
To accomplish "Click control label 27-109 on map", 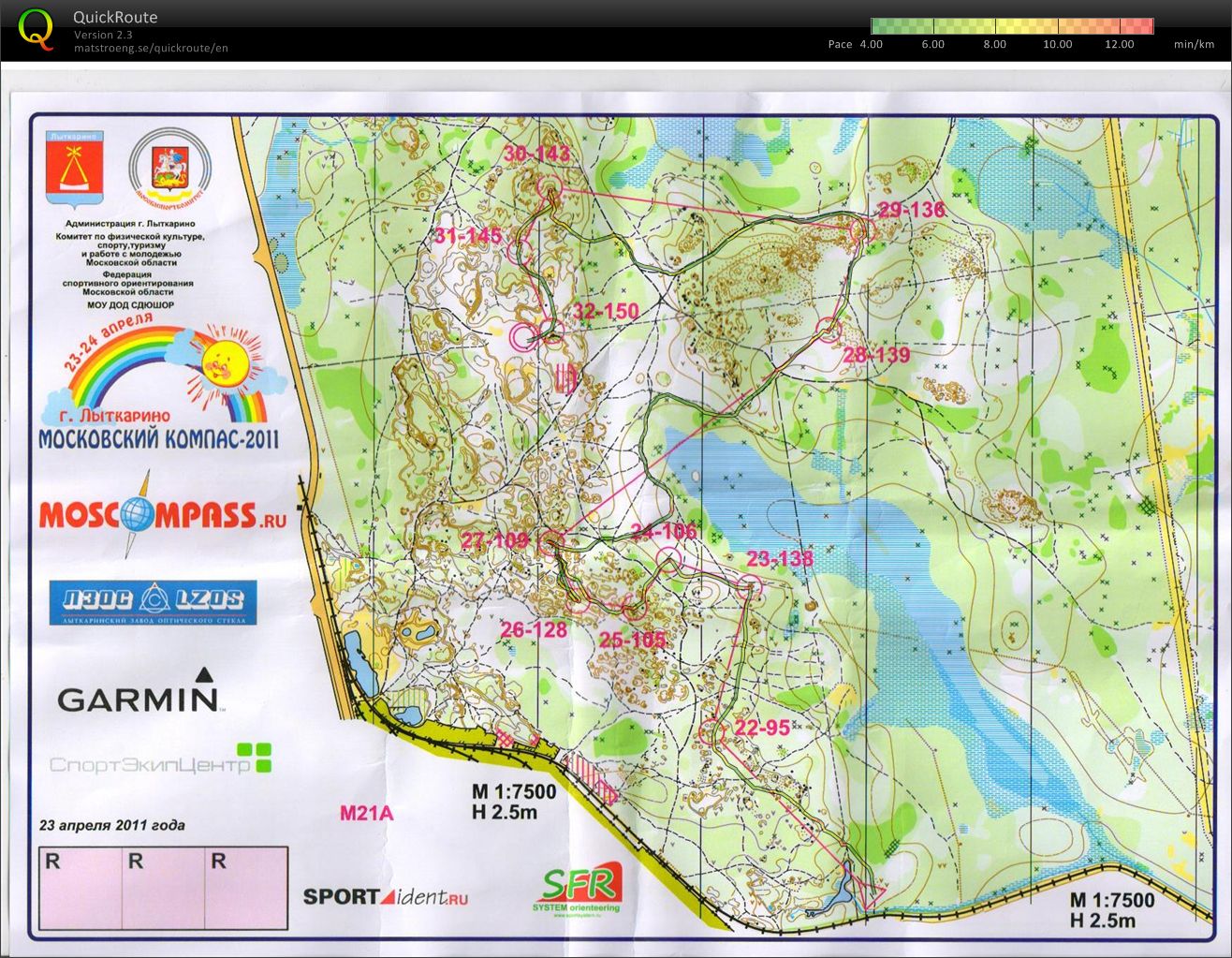I will click(495, 540).
